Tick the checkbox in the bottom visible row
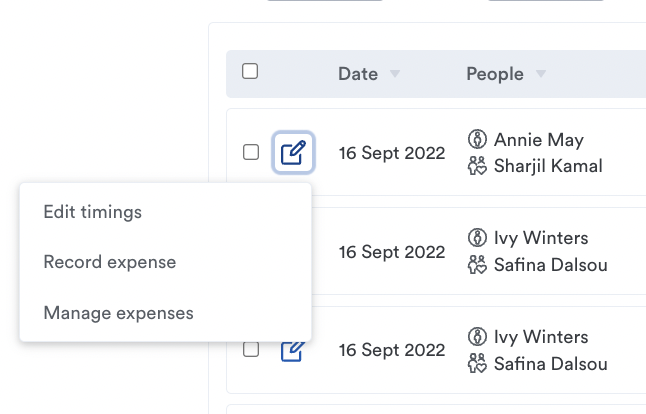This screenshot has height=414, width=646. click(x=251, y=349)
